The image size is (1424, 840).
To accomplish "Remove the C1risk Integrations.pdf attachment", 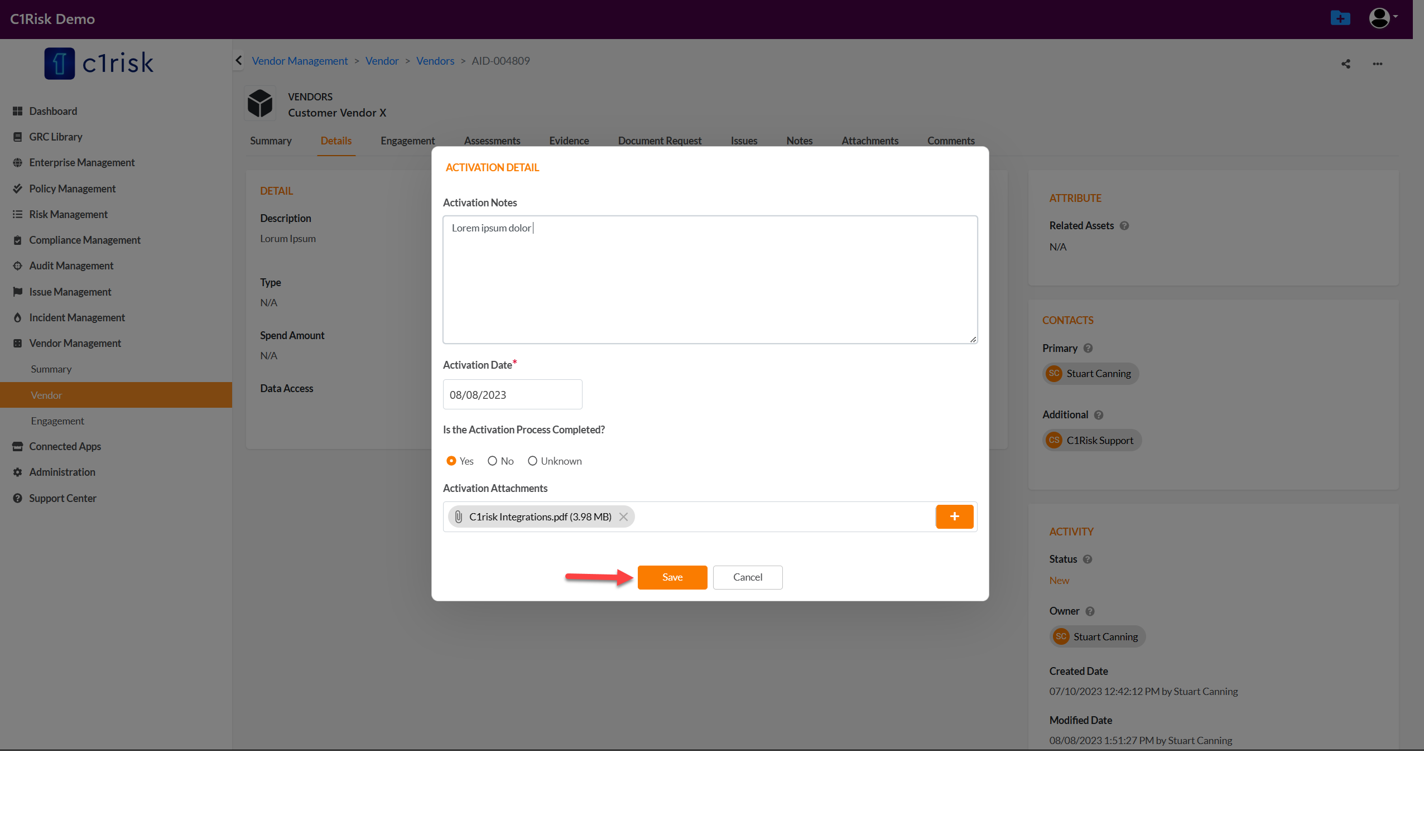I will click(623, 517).
